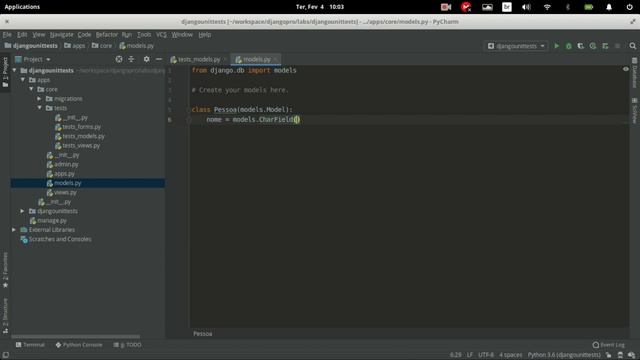The height and width of the screenshot is (360, 640).
Task: Click the Project panel horizontal scrollbar
Action: click(x=76, y=337)
